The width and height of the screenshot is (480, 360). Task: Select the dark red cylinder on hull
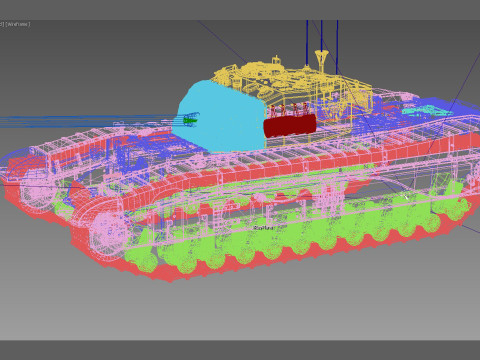click(290, 125)
